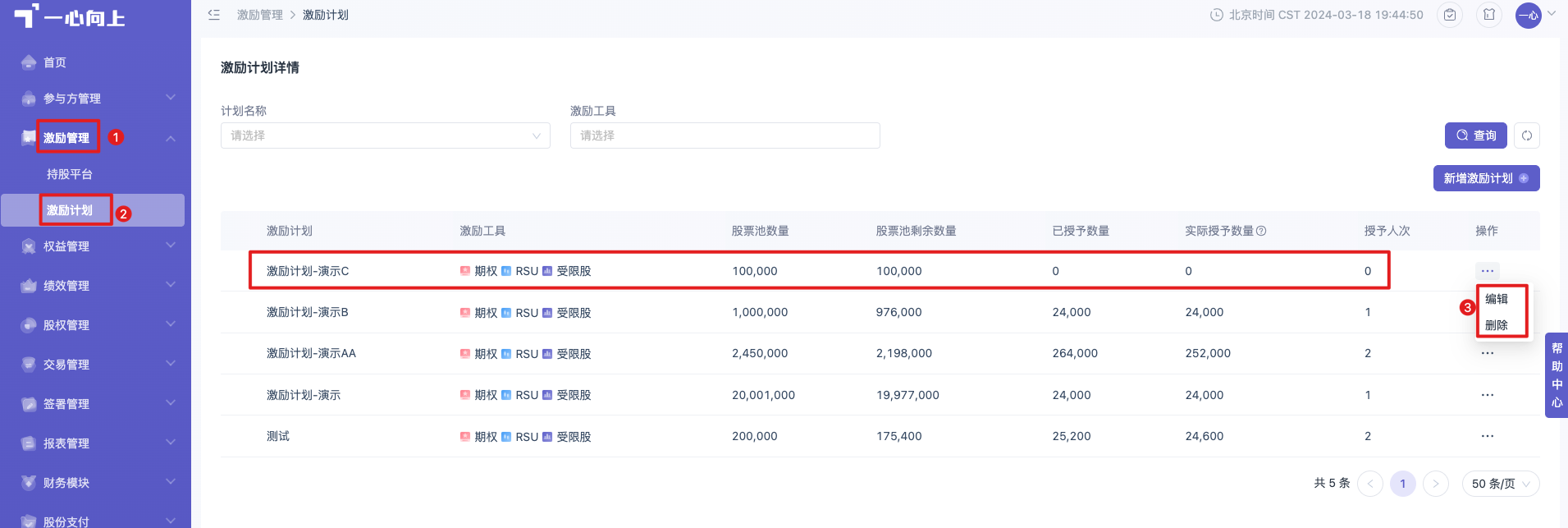Click the clipboard task icon in the header
Image resolution: width=1568 pixels, height=528 pixels.
(1450, 15)
